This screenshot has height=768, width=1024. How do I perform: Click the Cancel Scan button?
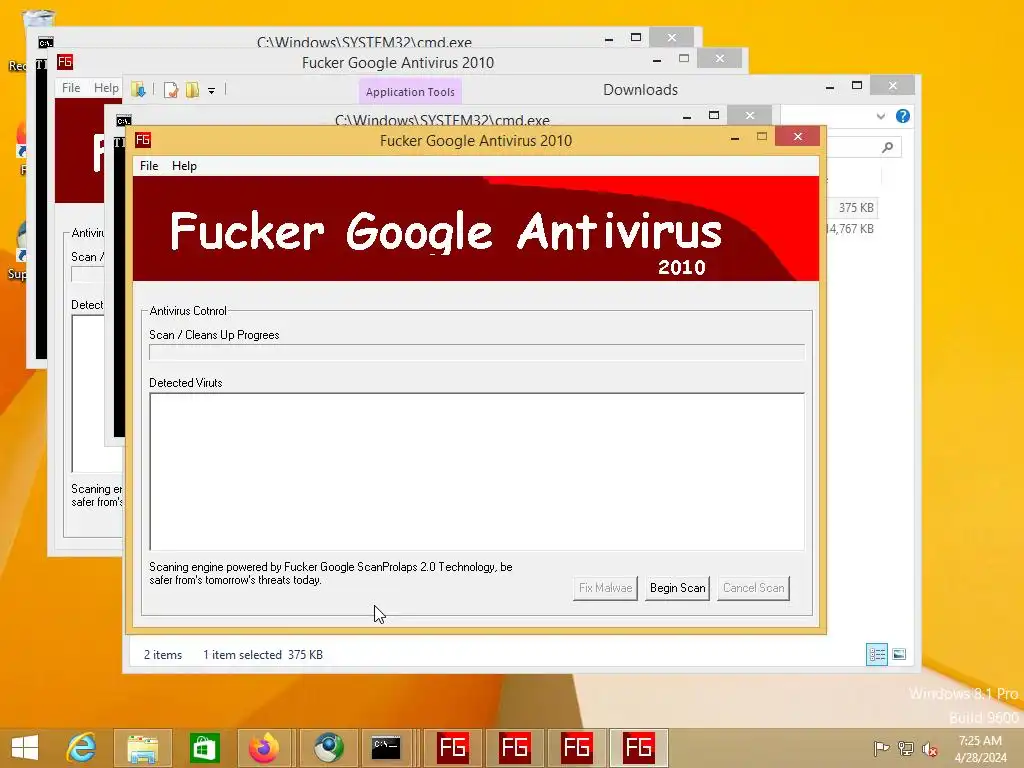tap(753, 588)
